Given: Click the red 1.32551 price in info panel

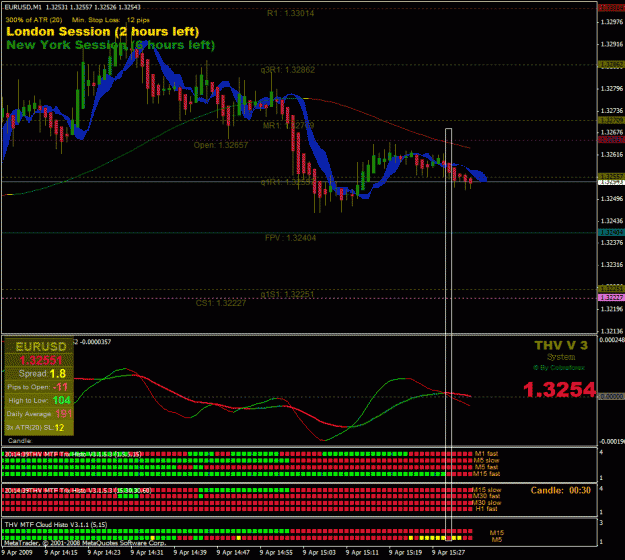Looking at the screenshot, I should click(x=40, y=361).
